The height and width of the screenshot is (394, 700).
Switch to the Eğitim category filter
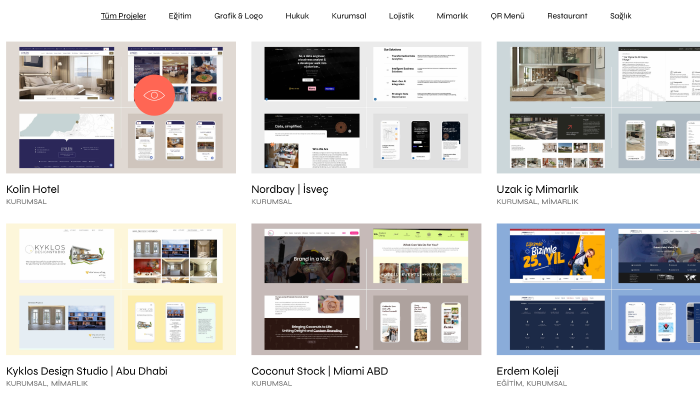pyautogui.click(x=180, y=16)
